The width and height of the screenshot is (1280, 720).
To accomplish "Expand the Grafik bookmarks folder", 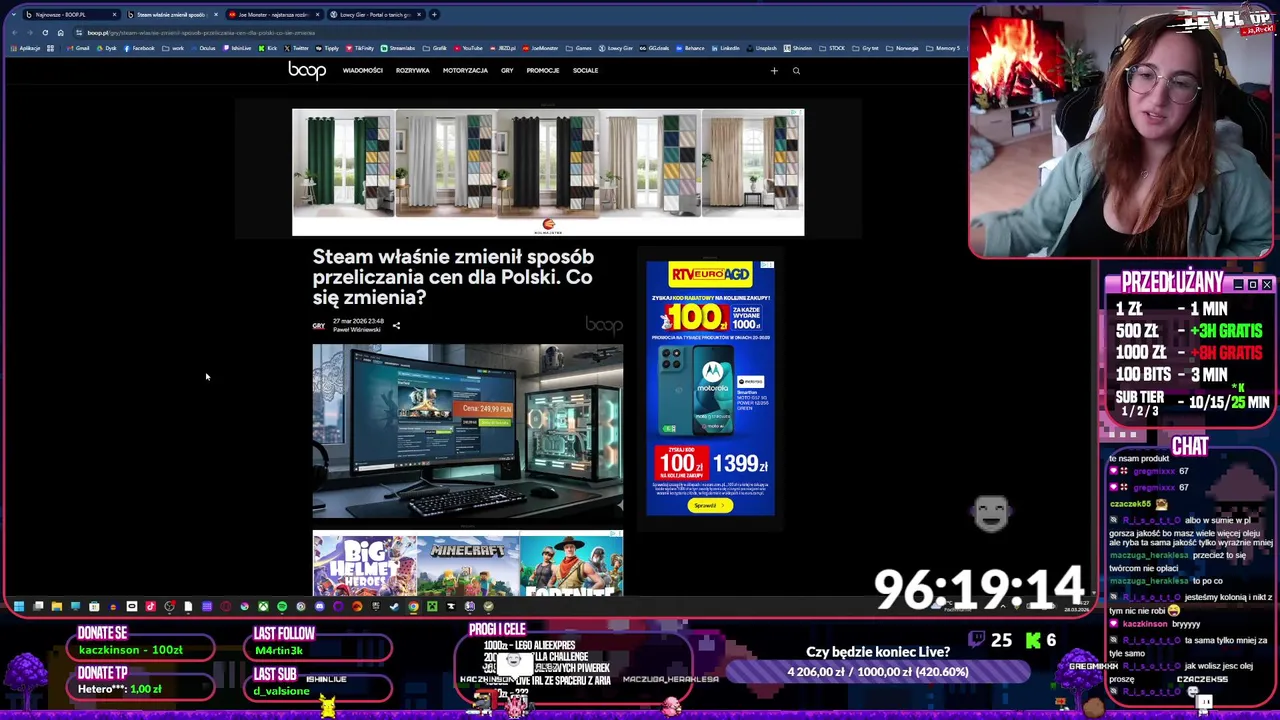I will tap(436, 48).
